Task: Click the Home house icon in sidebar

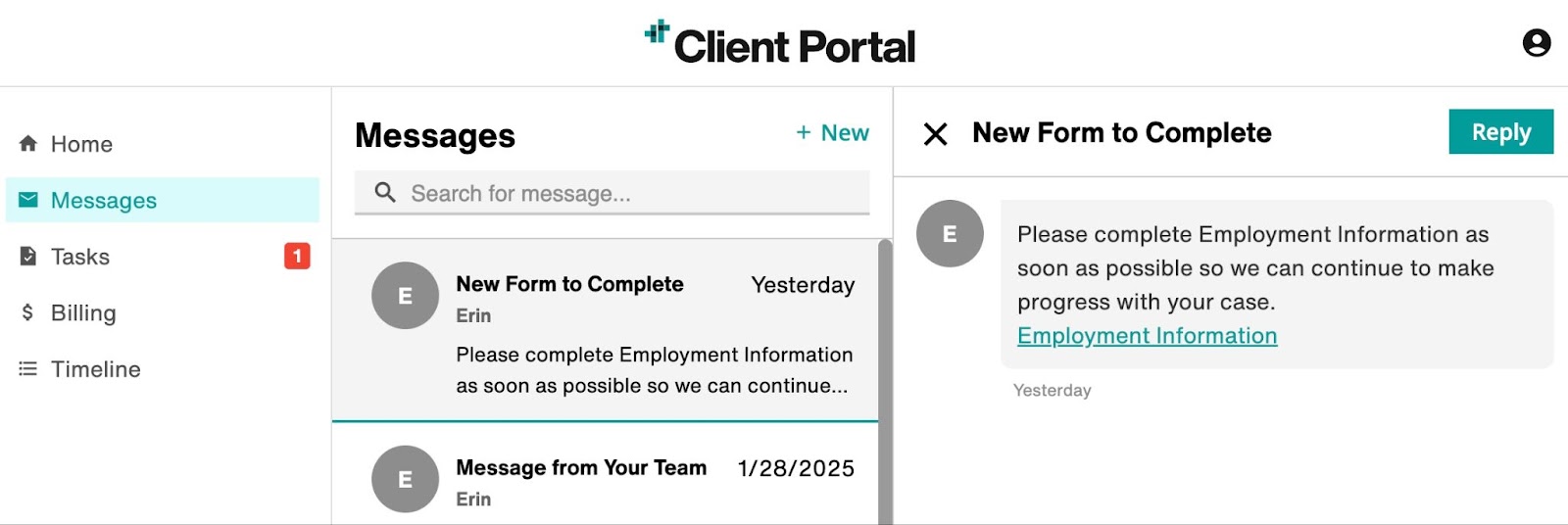Action: click(28, 144)
